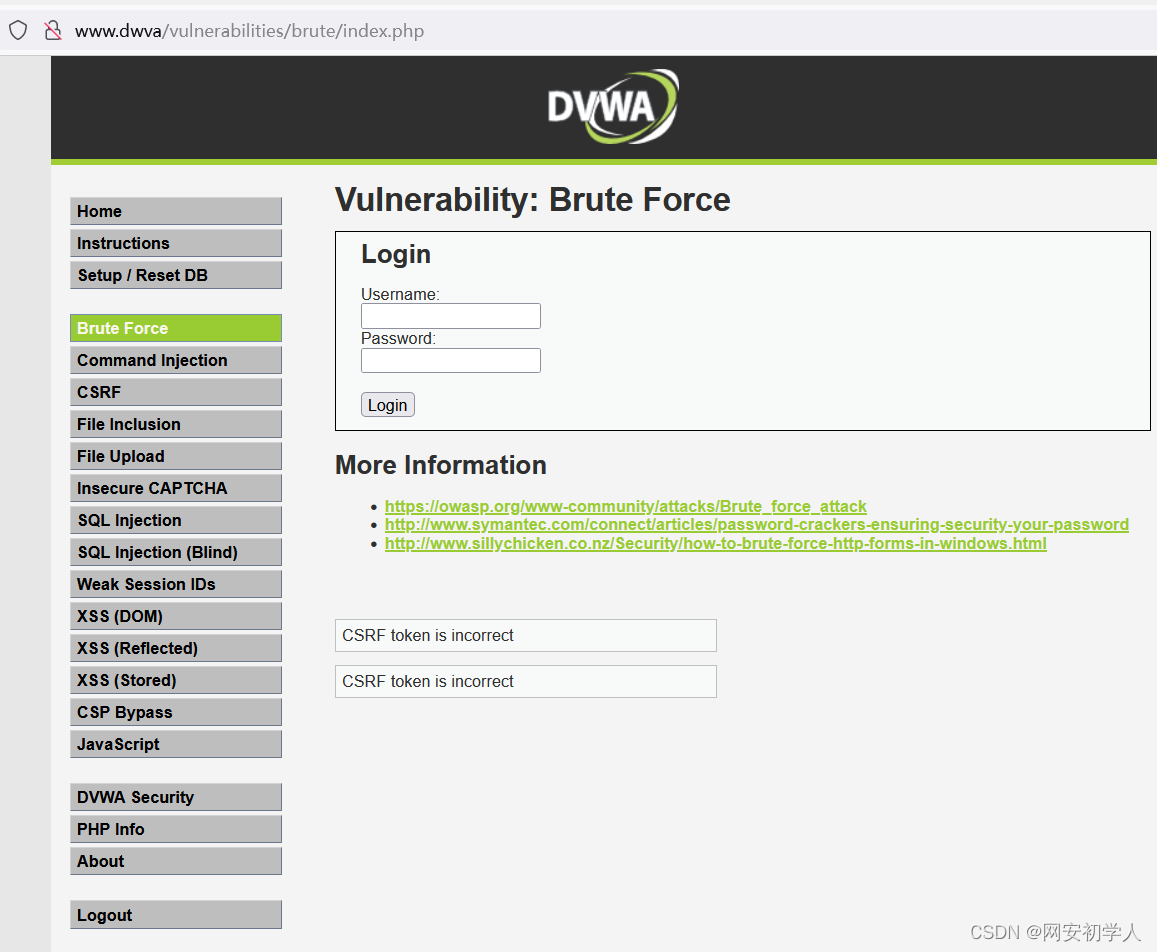The height and width of the screenshot is (952, 1157).
Task: Navigate to CSP Bypass
Action: [x=176, y=712]
